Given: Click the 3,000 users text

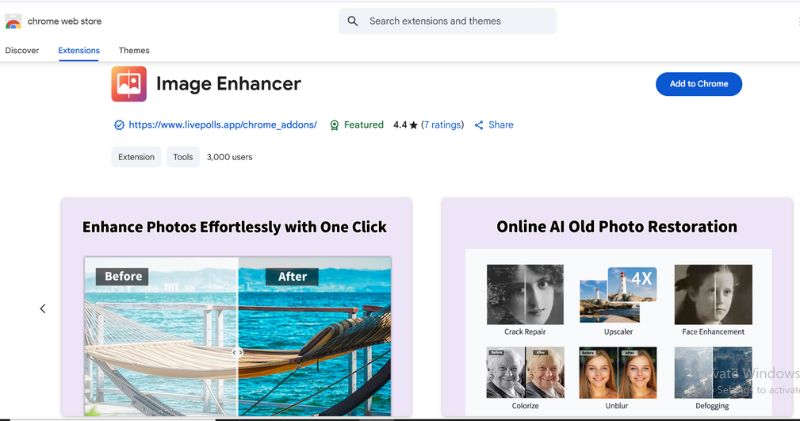Looking at the screenshot, I should pos(229,157).
